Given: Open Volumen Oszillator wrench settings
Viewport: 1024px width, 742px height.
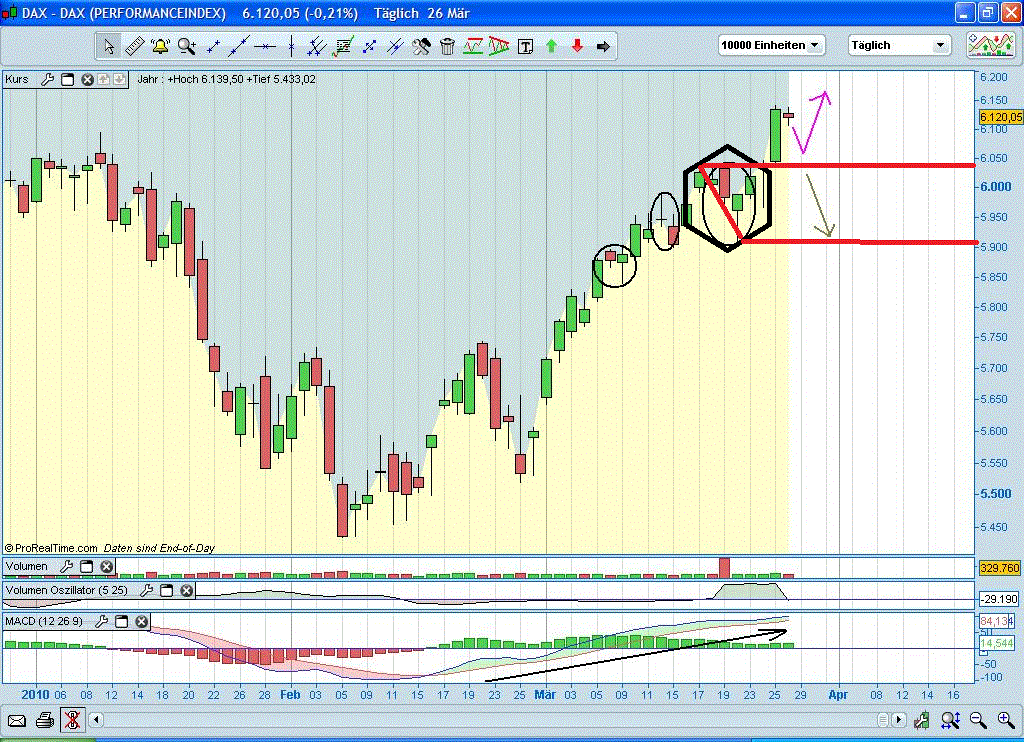Looking at the screenshot, I should [147, 590].
